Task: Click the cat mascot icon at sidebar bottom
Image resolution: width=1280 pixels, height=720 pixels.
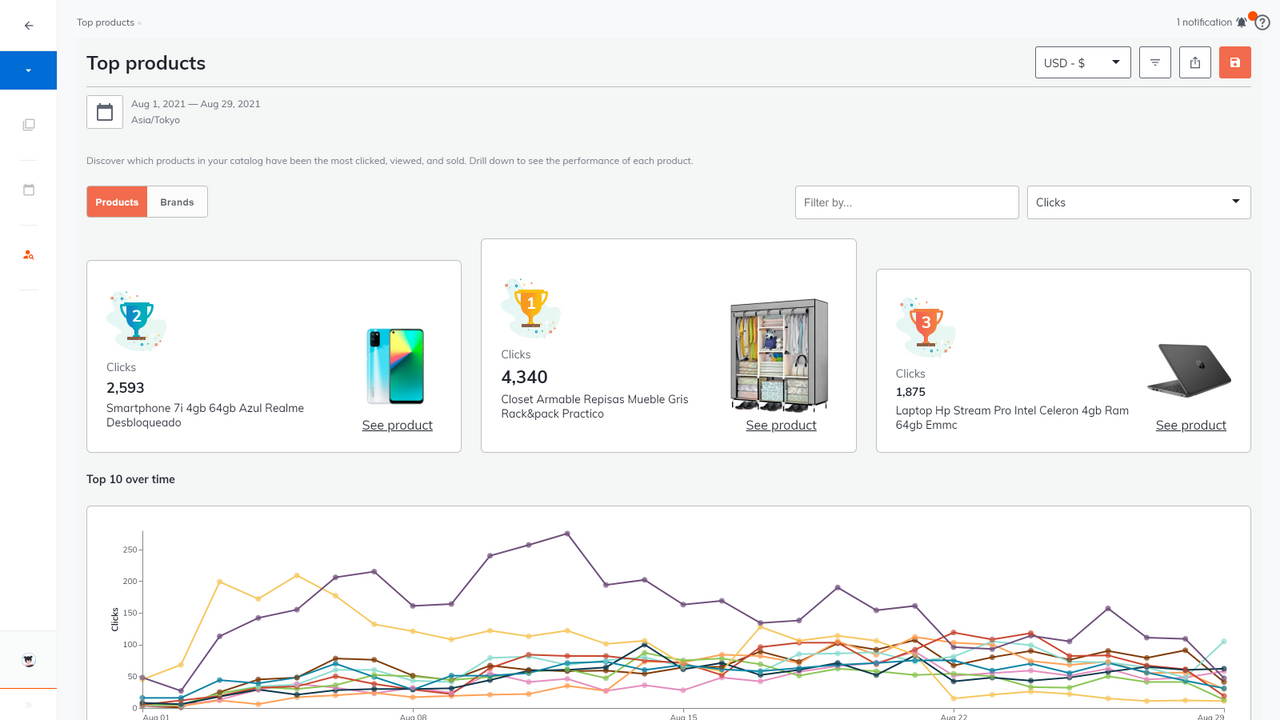Action: point(28,660)
